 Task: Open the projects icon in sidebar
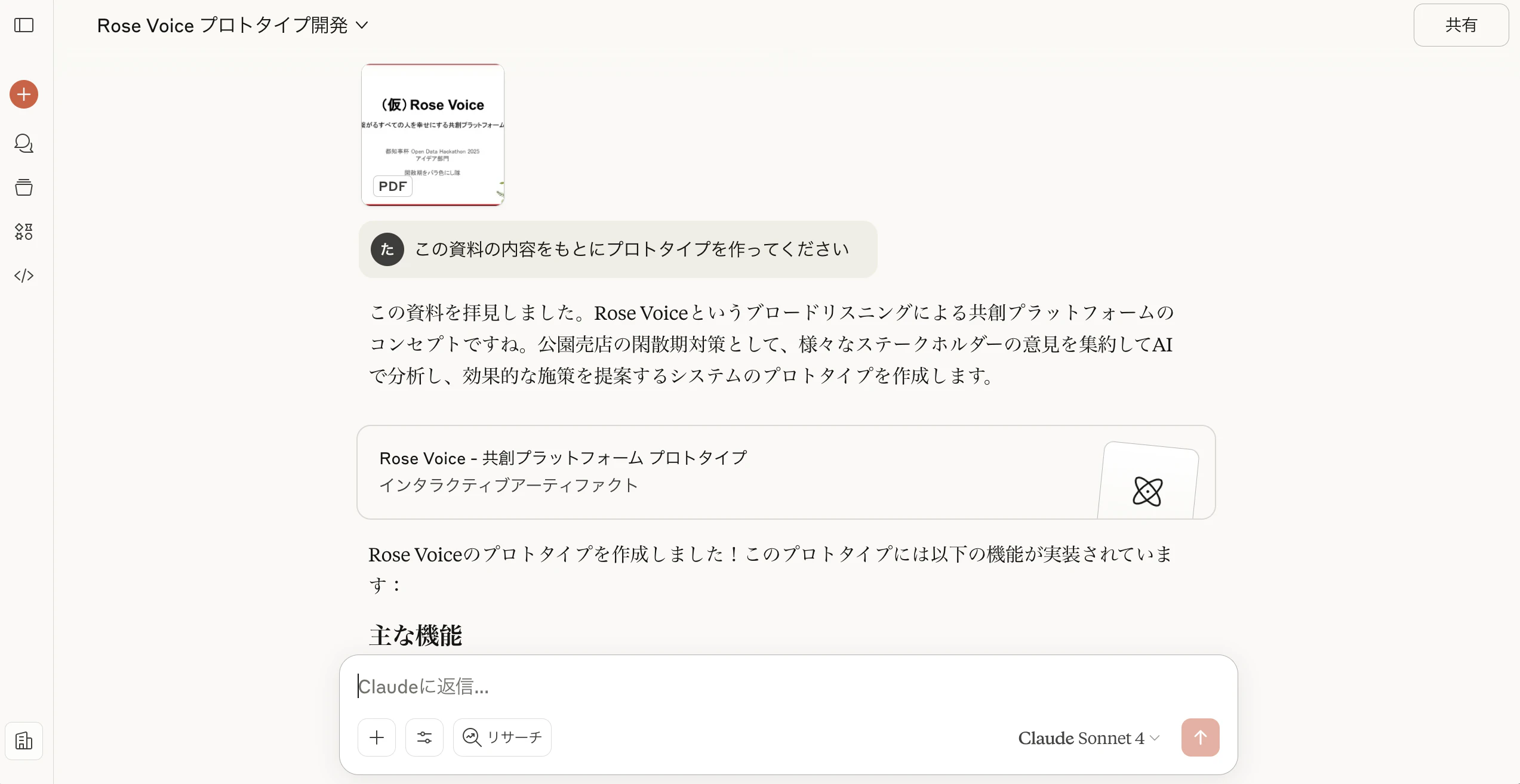pos(24,187)
